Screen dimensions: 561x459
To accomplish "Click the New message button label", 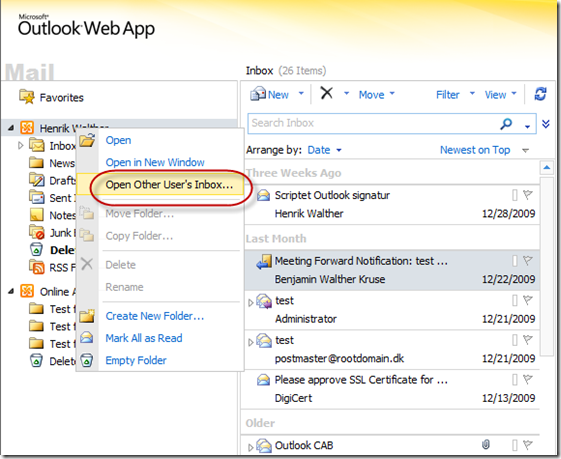I will (x=278, y=94).
